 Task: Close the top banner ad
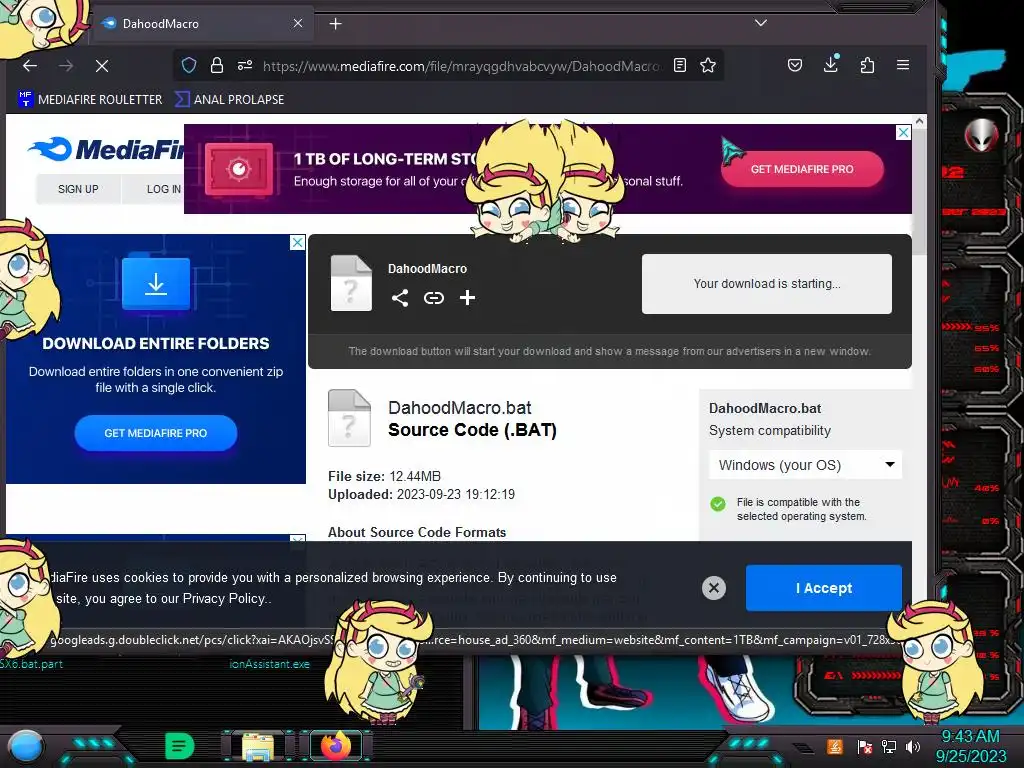tap(903, 133)
